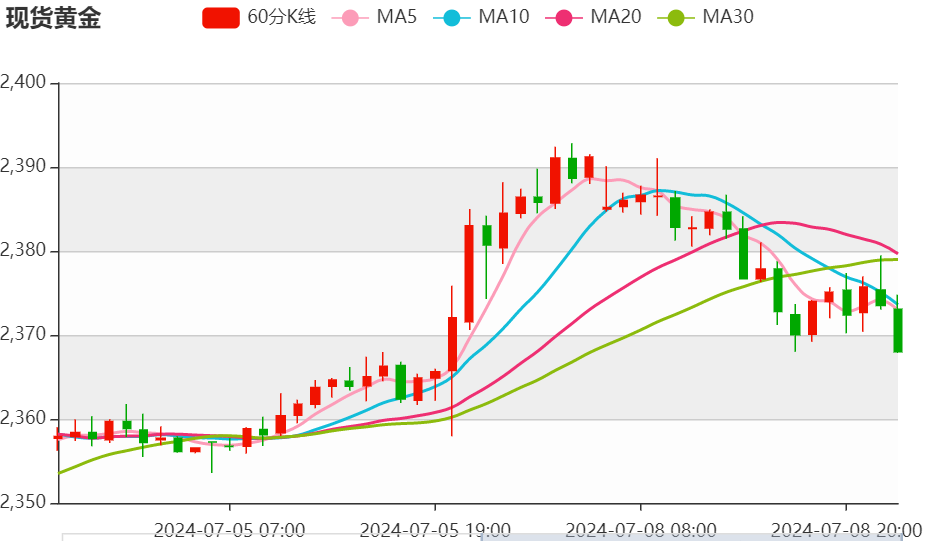Toggle the MA5 line legend
Screen dimensions: 928x541
pyautogui.click(x=374, y=17)
